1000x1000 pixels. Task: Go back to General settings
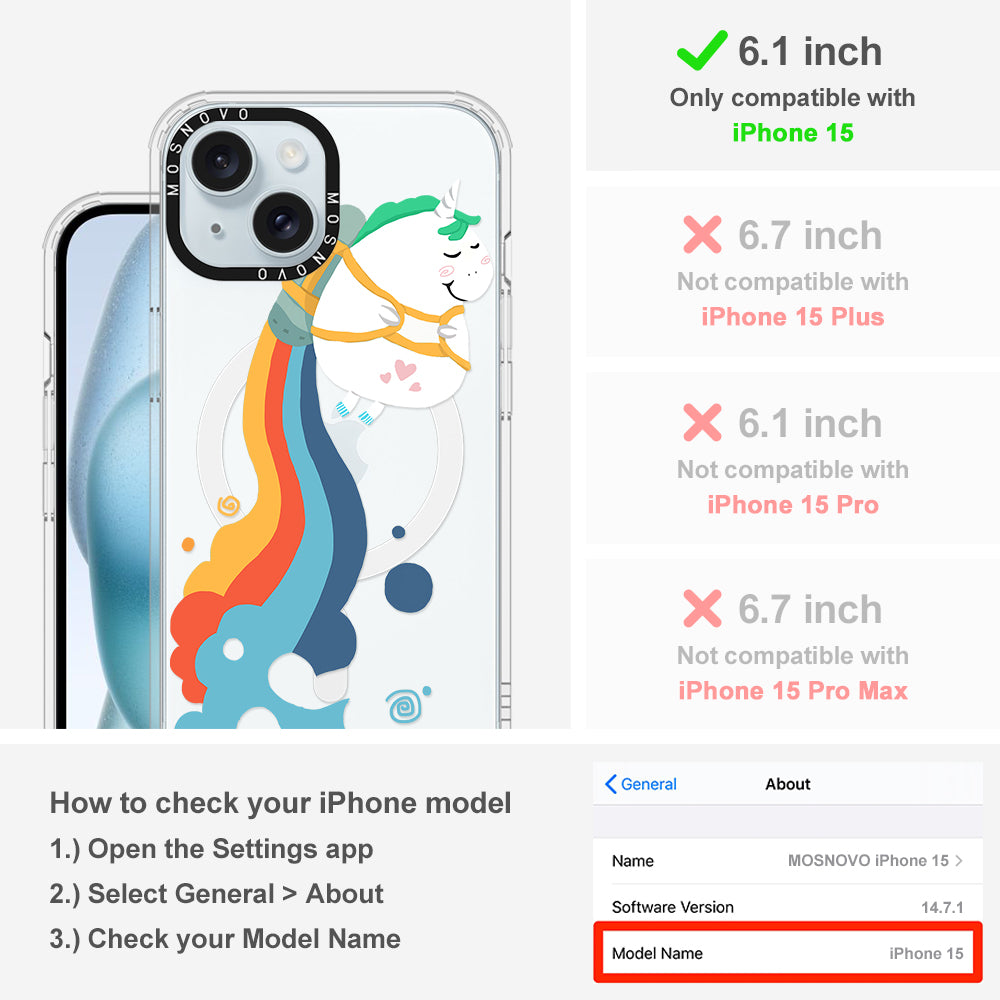641,784
